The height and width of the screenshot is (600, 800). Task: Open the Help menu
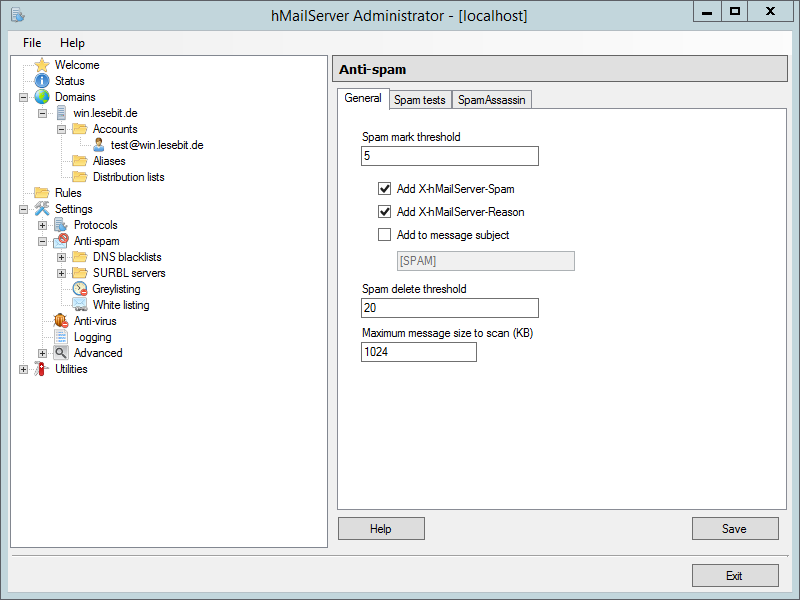72,43
